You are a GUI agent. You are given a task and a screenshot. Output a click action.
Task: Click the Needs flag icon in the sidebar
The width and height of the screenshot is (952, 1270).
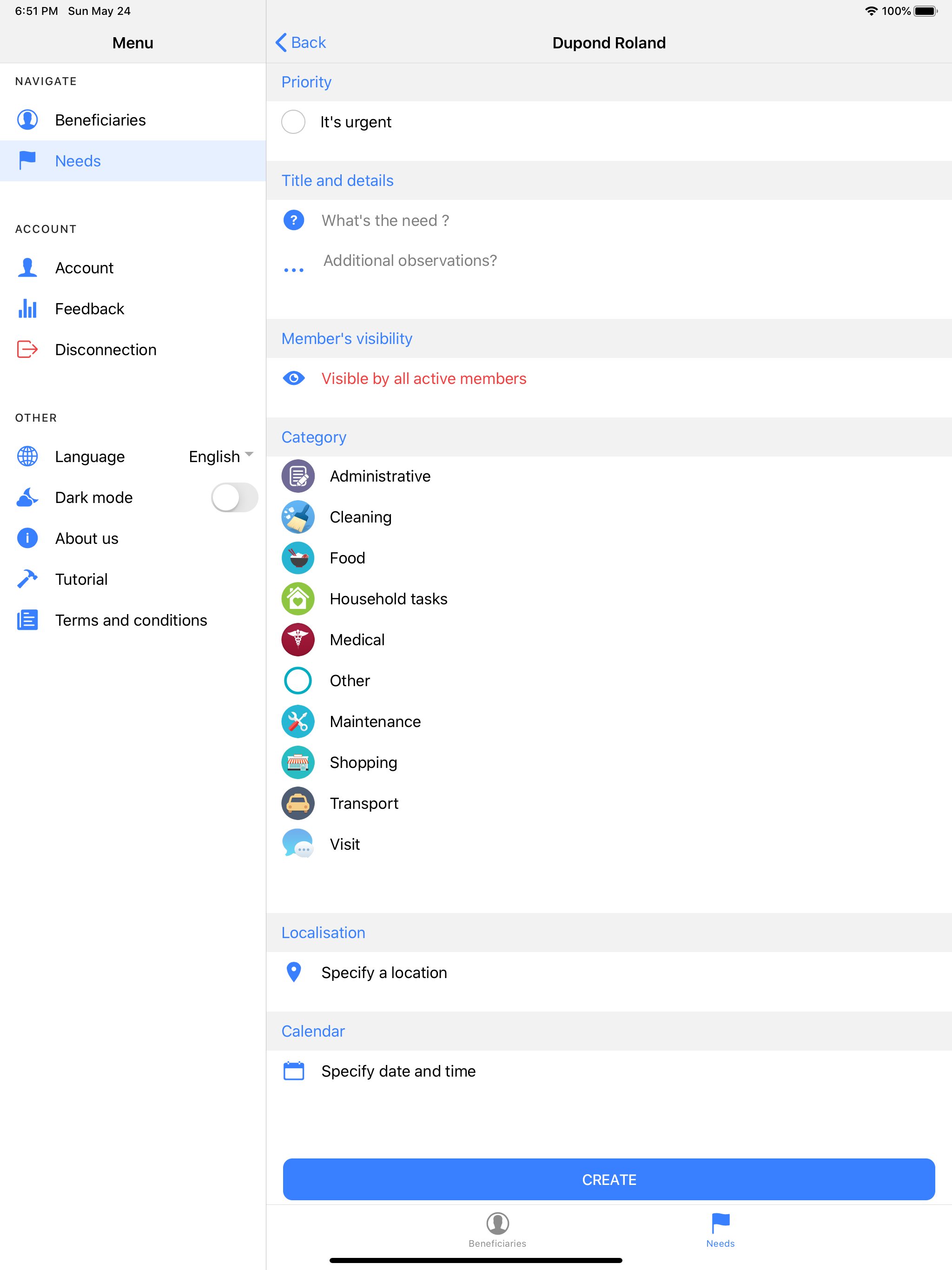click(27, 161)
